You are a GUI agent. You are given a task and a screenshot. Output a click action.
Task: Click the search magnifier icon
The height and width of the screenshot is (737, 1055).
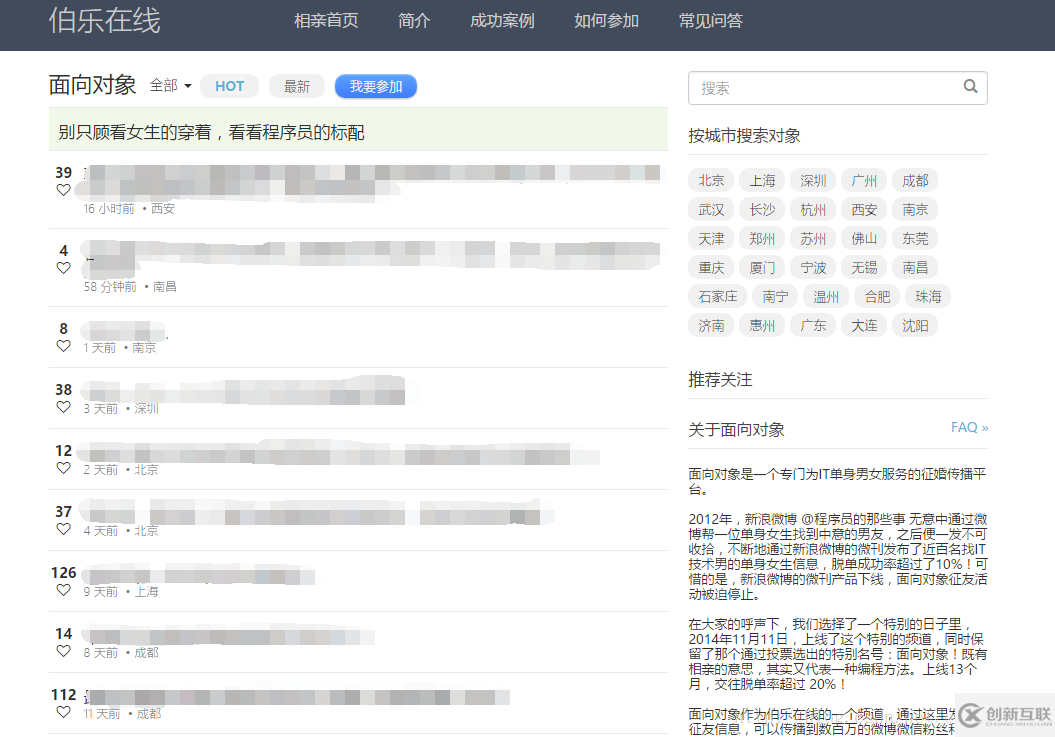pos(970,86)
